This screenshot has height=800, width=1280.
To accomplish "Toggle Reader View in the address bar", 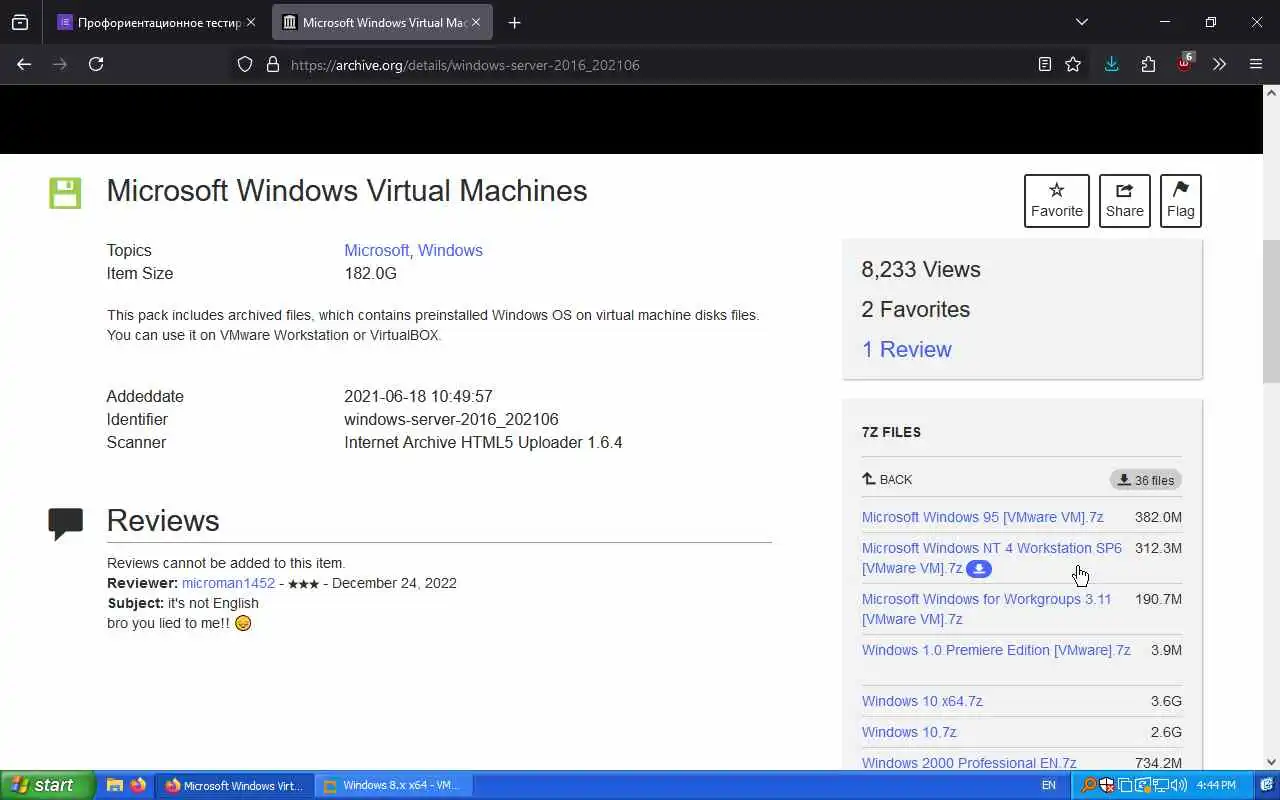I will (x=1044, y=64).
